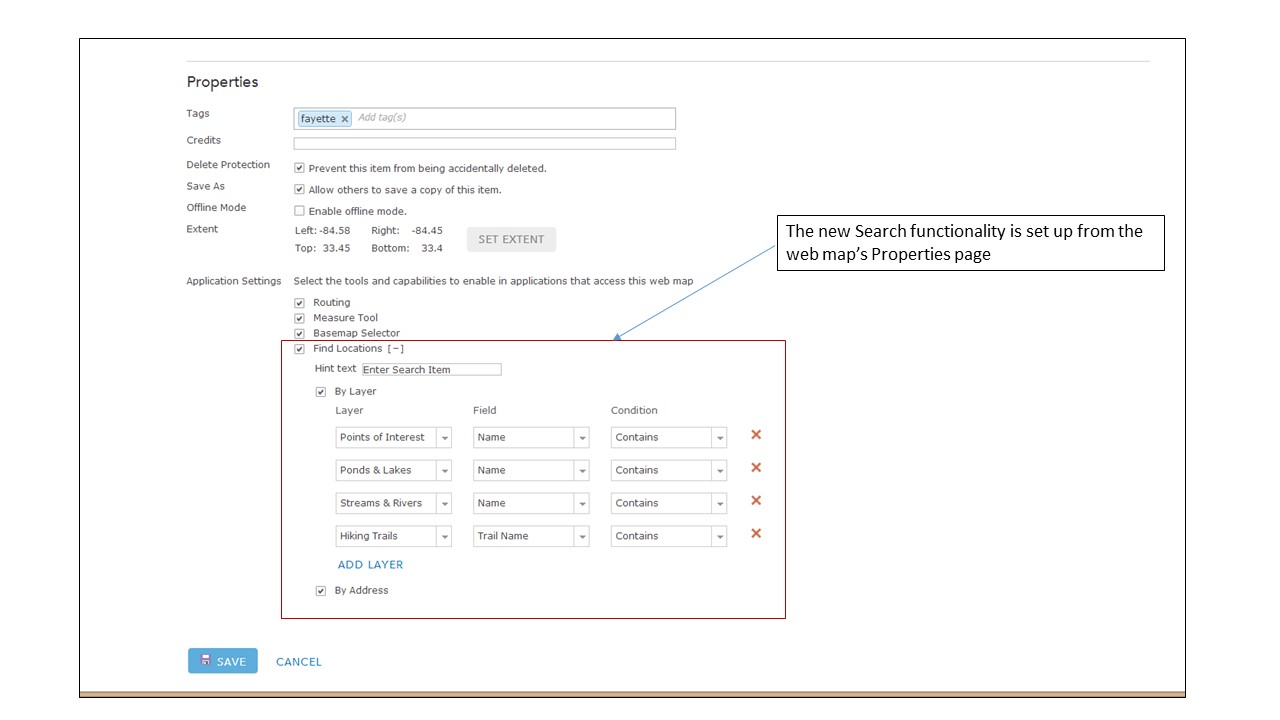Delete the Hiking Trails search row

coord(756,534)
